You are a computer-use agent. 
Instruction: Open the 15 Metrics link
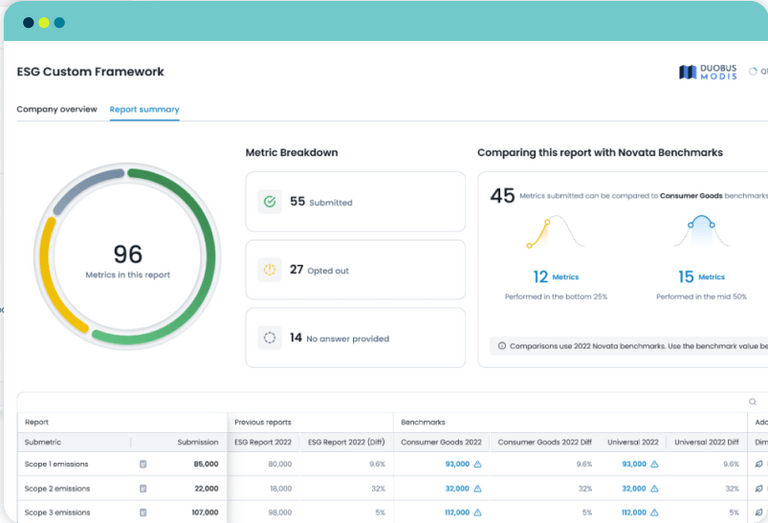coord(700,277)
